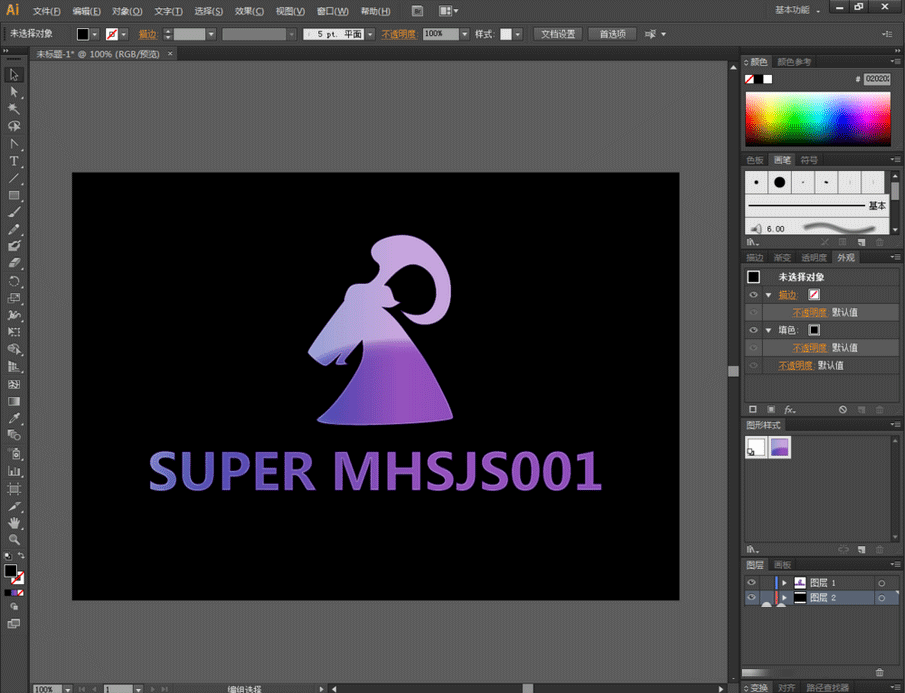Open the 效果(C) menu
Image resolution: width=905 pixels, height=693 pixels.
(249, 11)
